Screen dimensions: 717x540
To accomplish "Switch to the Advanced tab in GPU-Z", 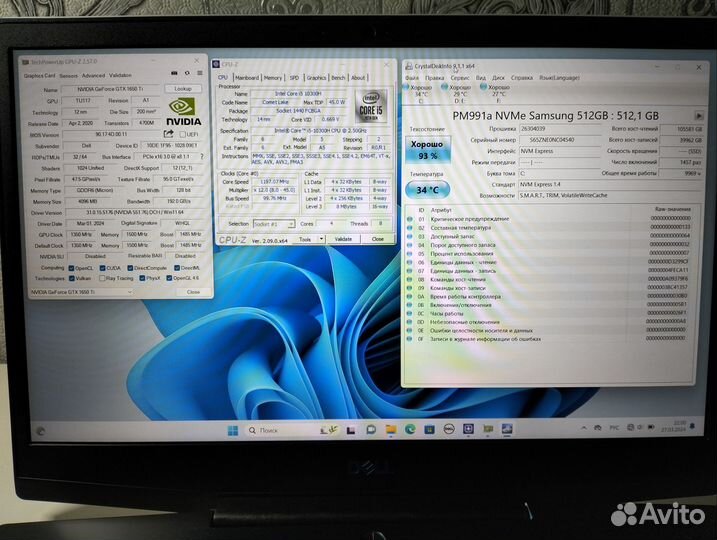I will (93, 75).
